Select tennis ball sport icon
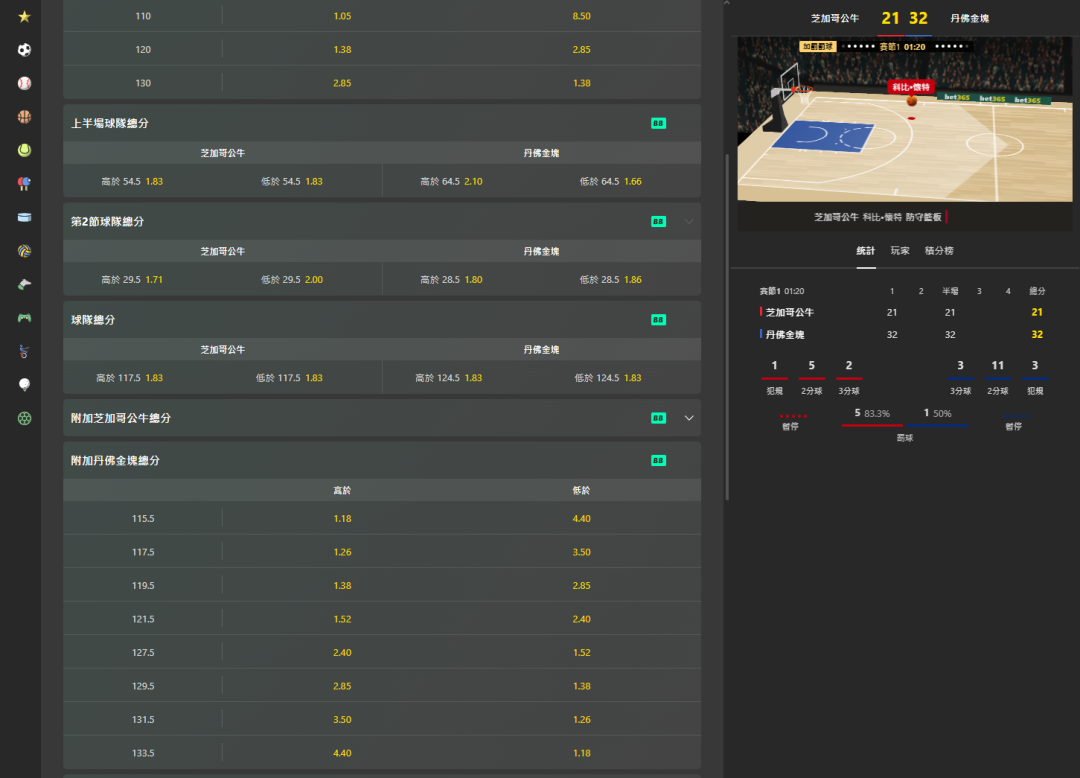The image size is (1080, 778). coord(24,150)
